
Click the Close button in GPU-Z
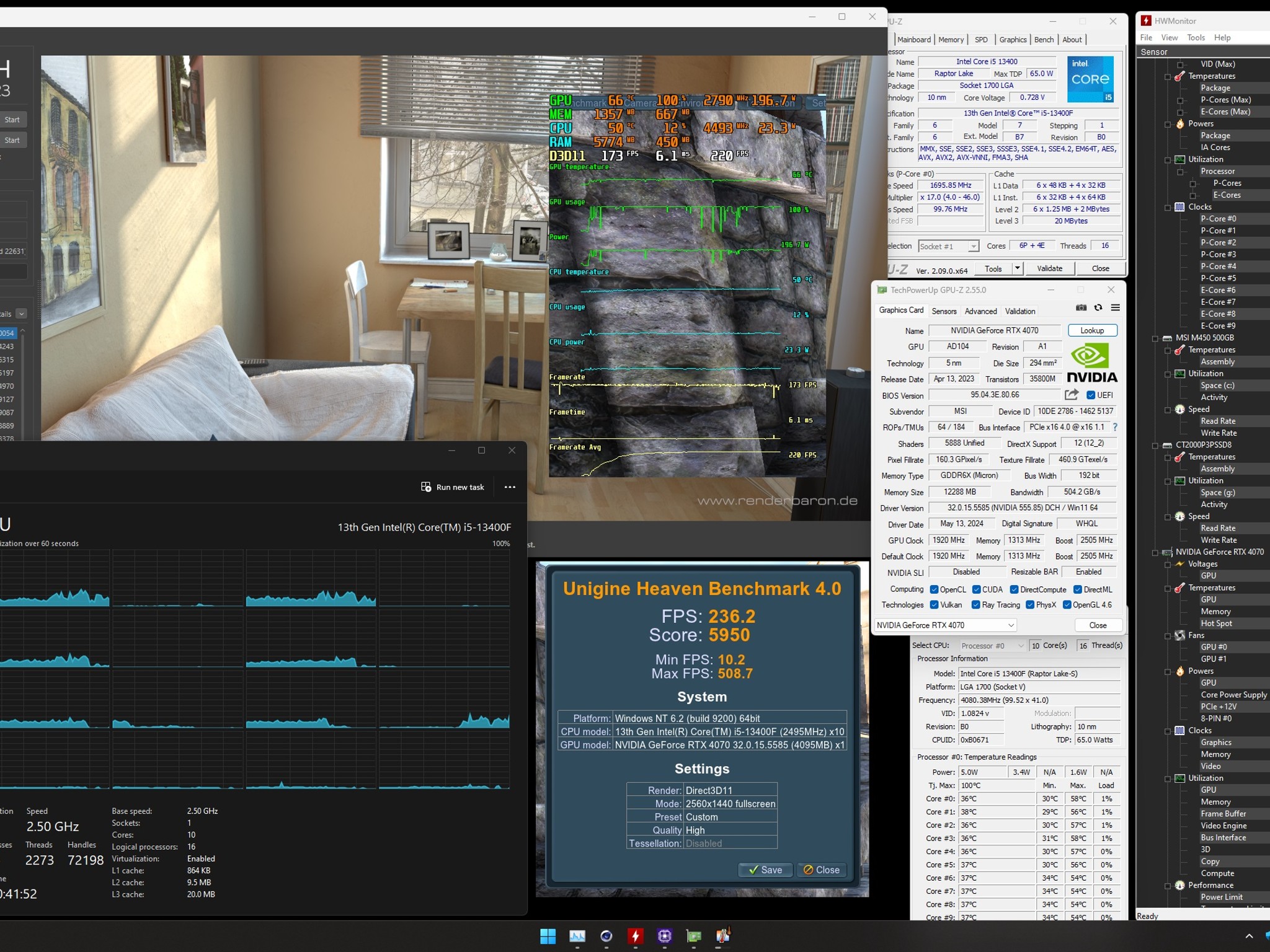pos(1098,625)
